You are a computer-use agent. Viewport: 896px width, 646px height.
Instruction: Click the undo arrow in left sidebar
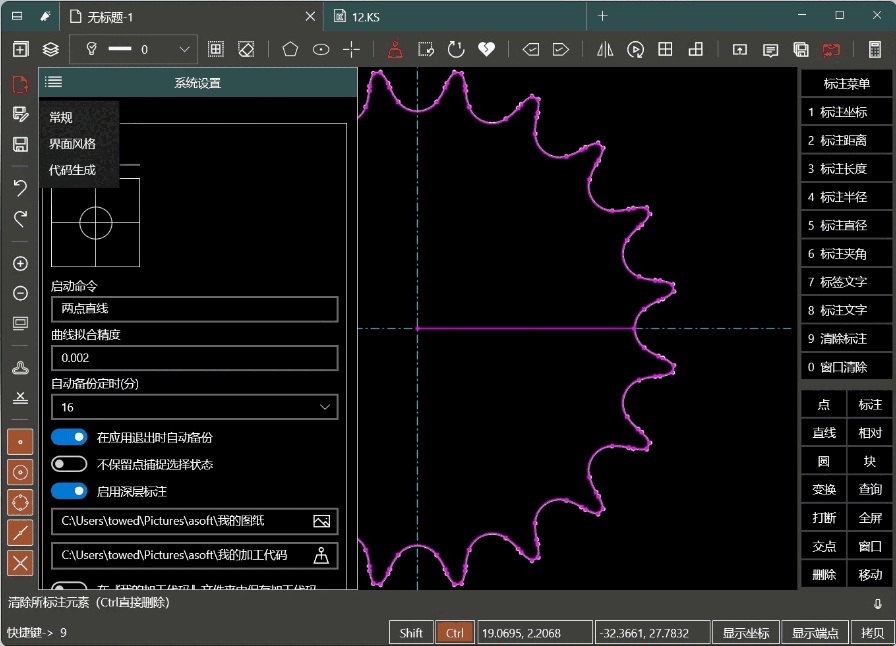[x=20, y=188]
